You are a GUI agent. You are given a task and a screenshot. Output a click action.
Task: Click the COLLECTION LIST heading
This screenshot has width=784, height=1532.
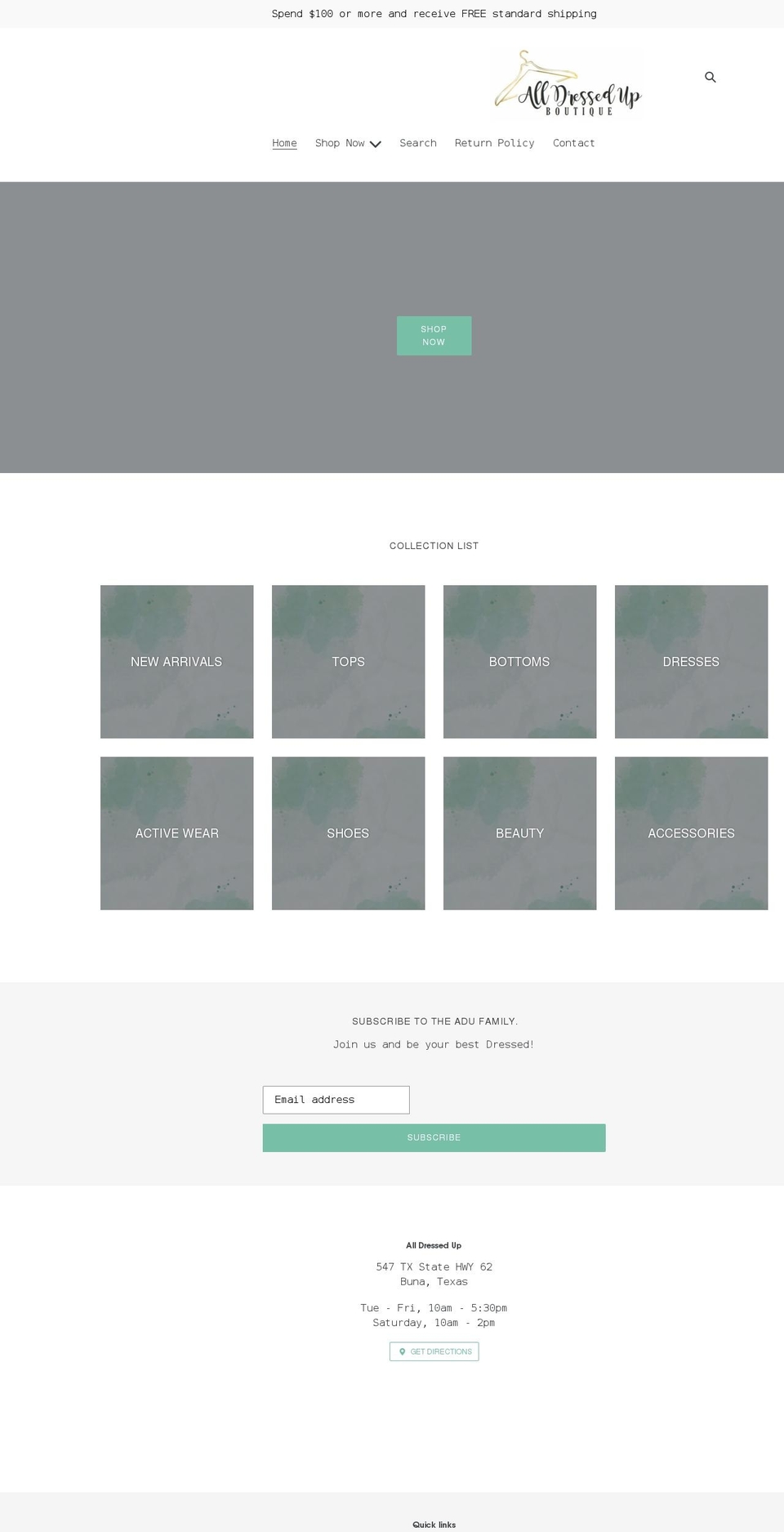click(434, 546)
